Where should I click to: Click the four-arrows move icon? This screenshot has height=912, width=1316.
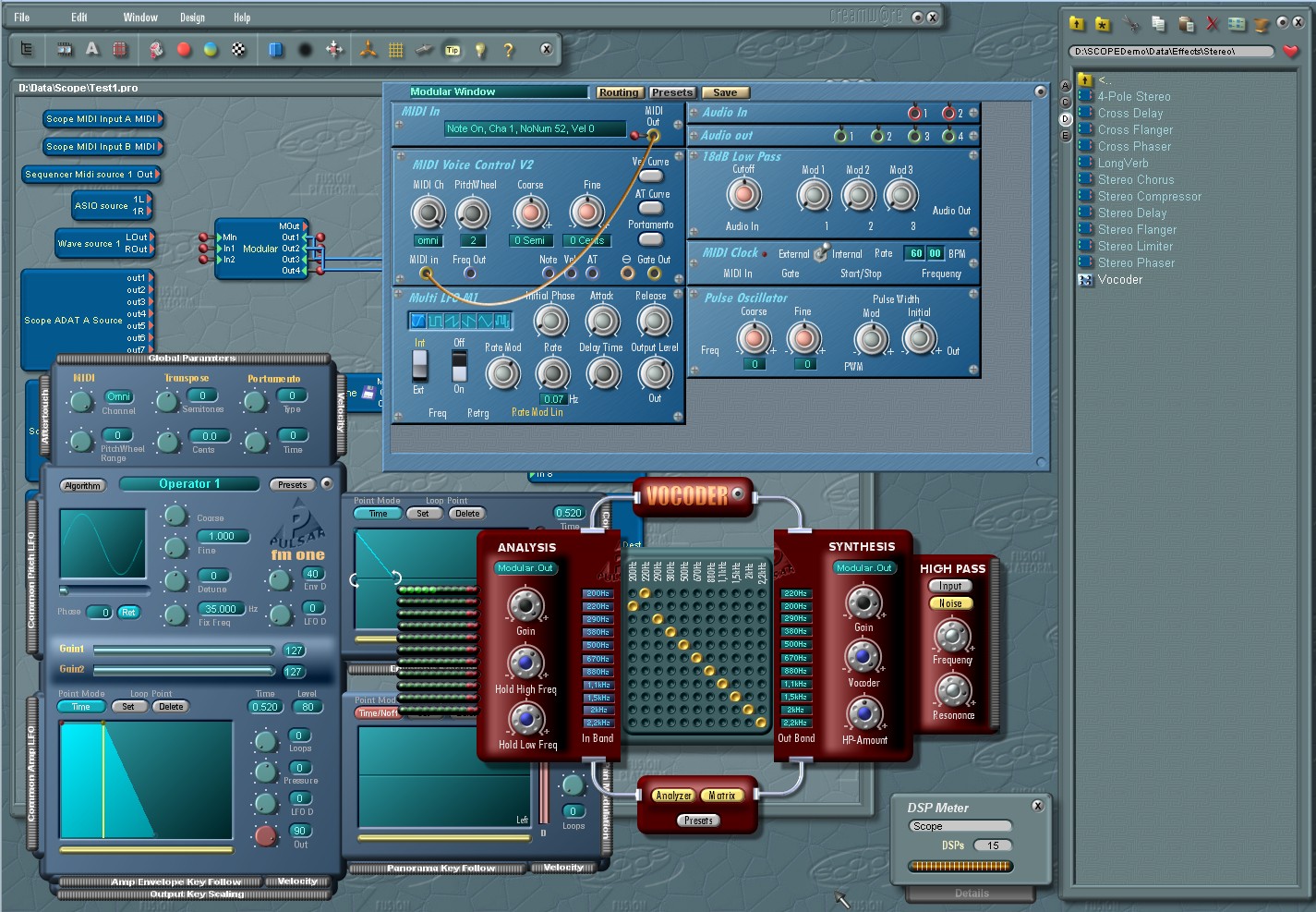click(334, 50)
